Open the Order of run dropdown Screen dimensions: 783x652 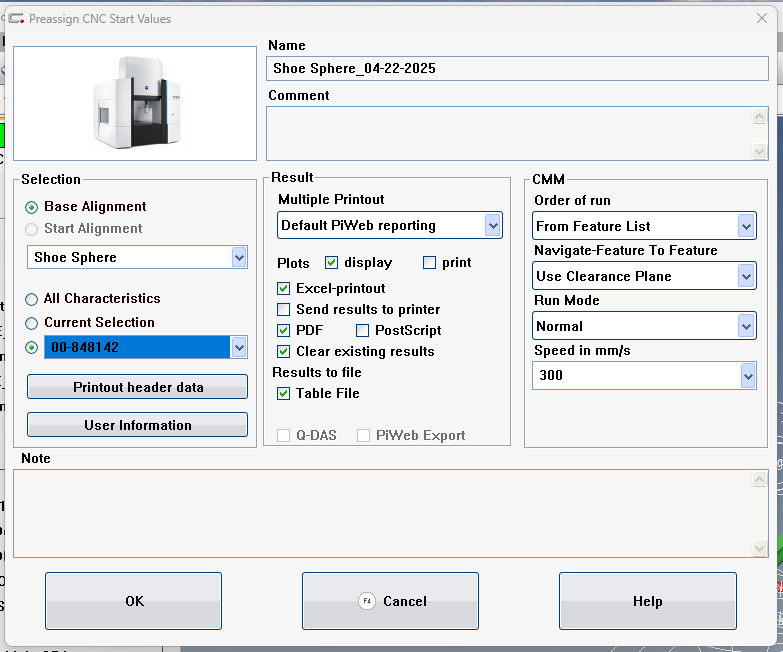[x=746, y=226]
